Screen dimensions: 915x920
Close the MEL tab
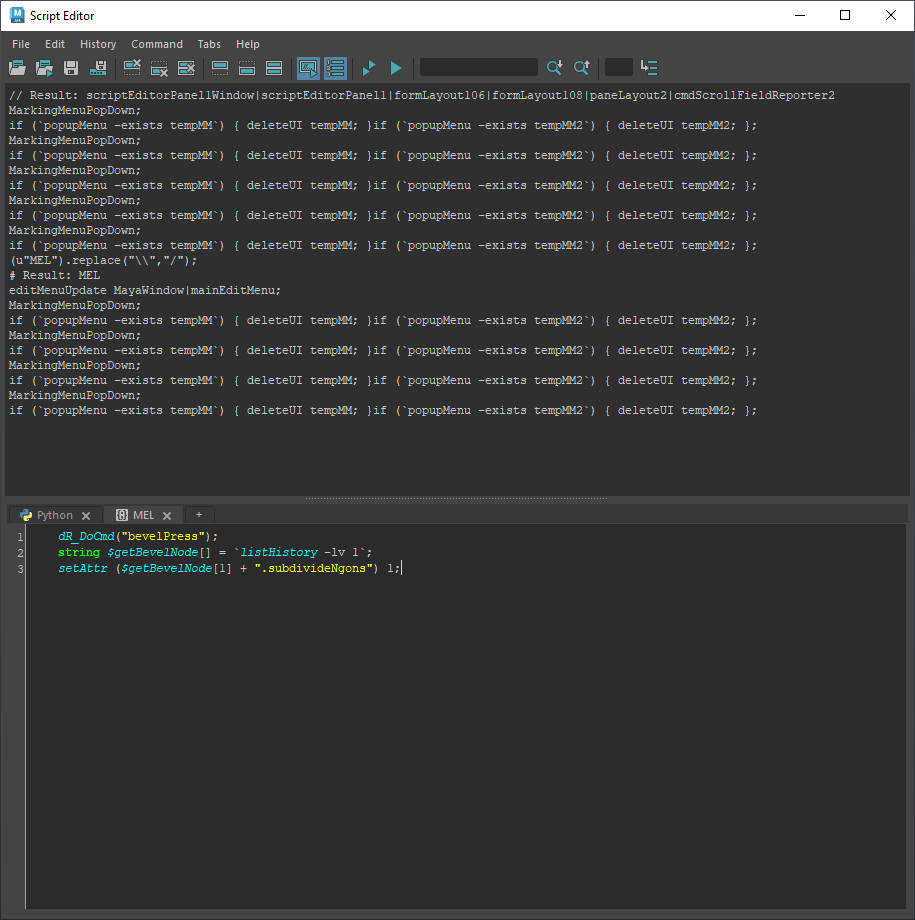(167, 516)
